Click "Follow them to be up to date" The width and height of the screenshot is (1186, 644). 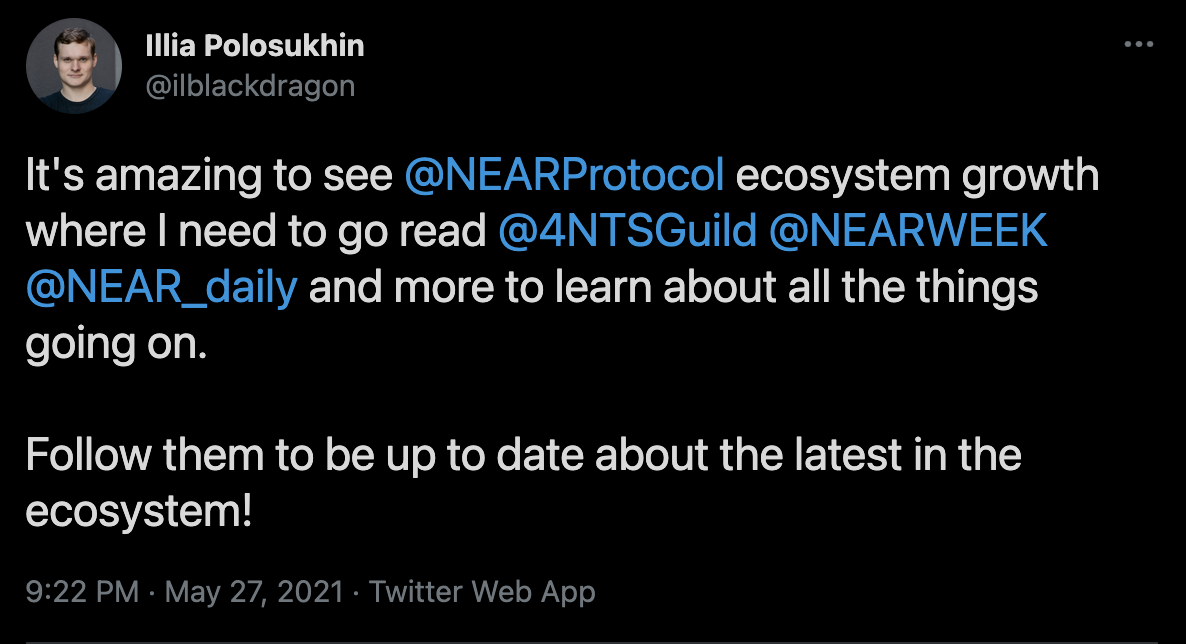point(303,456)
